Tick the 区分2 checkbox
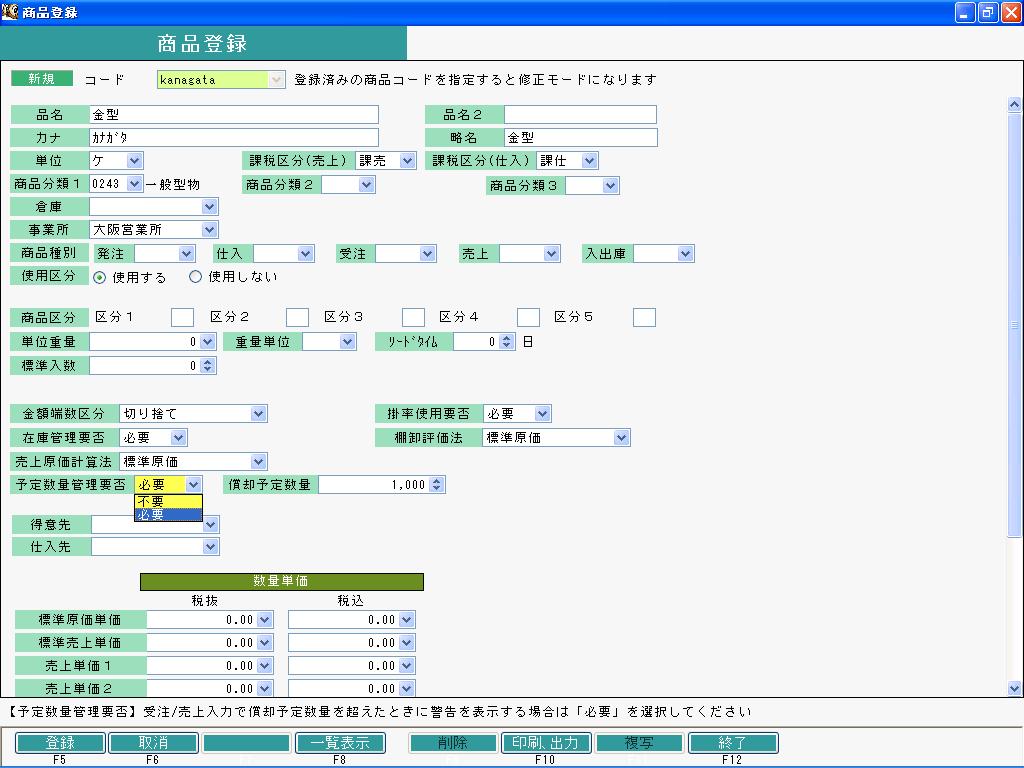This screenshot has width=1024, height=768. [x=297, y=317]
